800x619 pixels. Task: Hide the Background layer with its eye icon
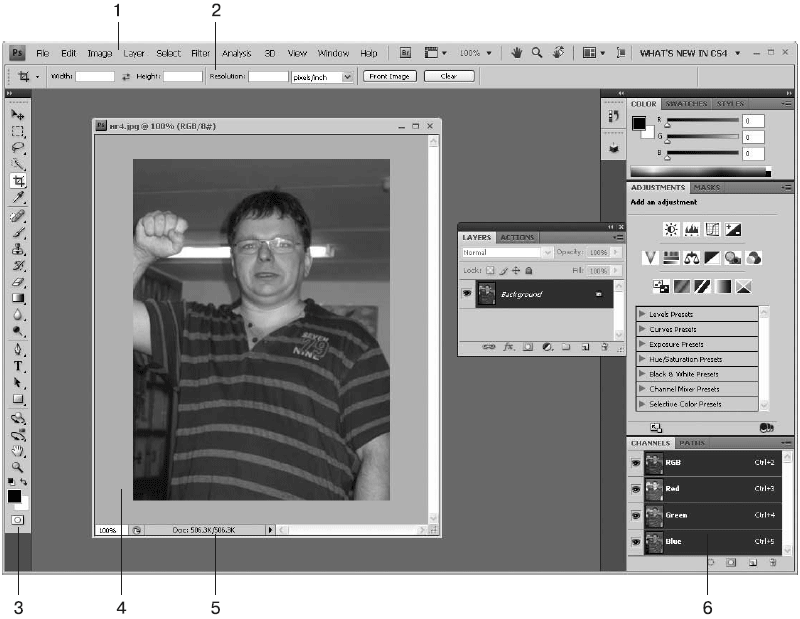coord(466,295)
